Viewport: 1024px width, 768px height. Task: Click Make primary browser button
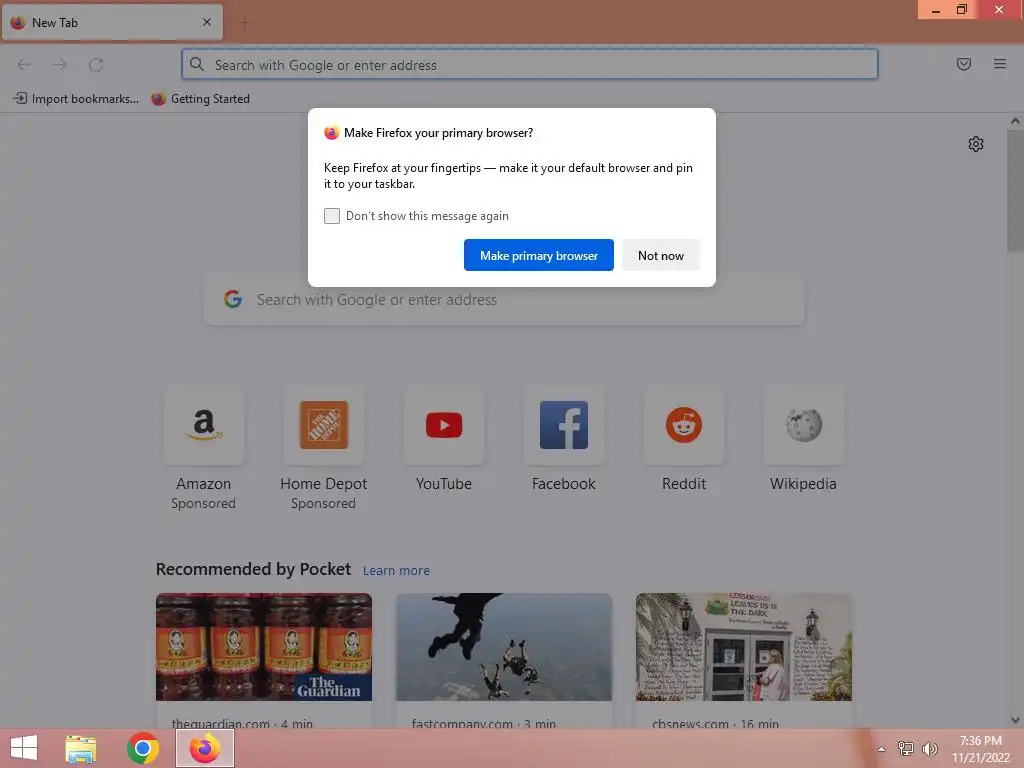click(x=539, y=255)
